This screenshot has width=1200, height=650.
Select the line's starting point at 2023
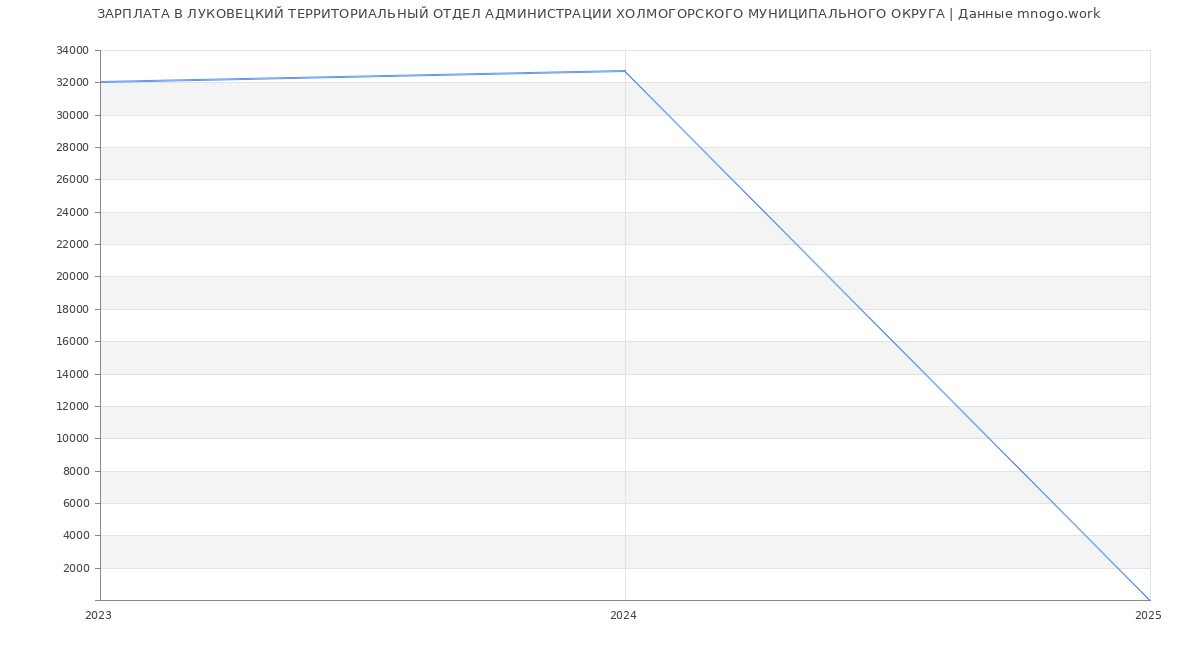(101, 82)
